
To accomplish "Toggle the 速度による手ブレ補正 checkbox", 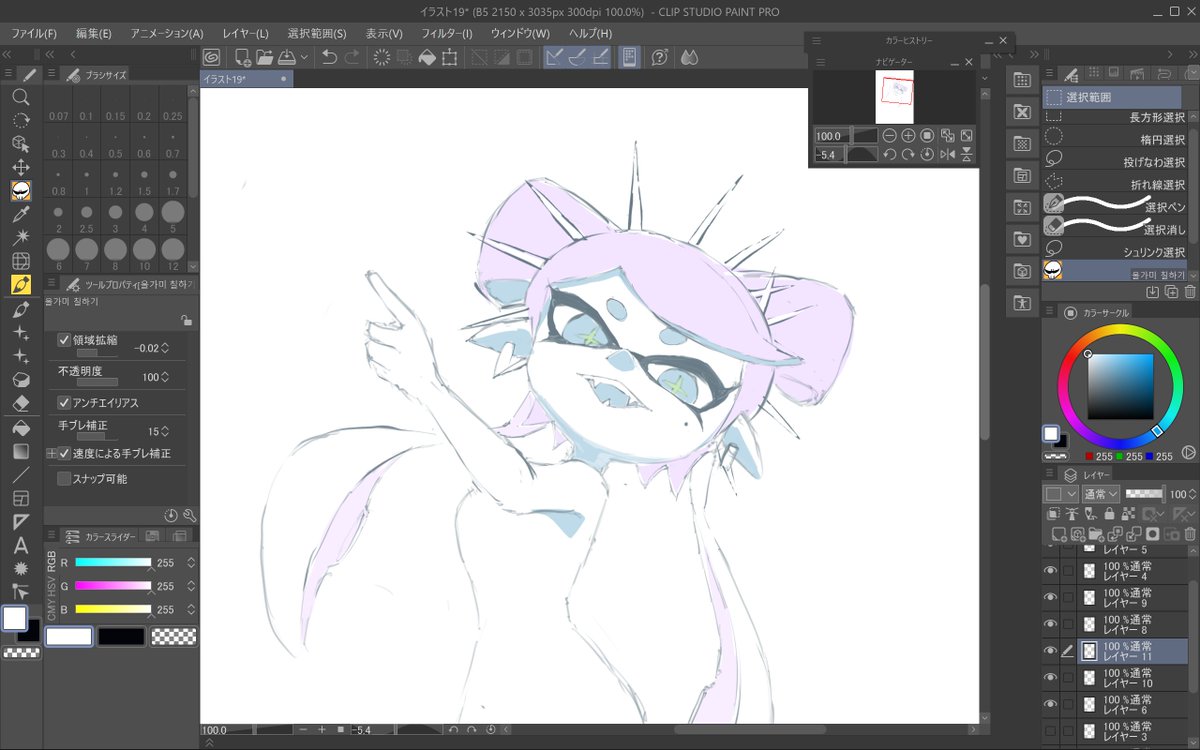I will (x=64, y=453).
